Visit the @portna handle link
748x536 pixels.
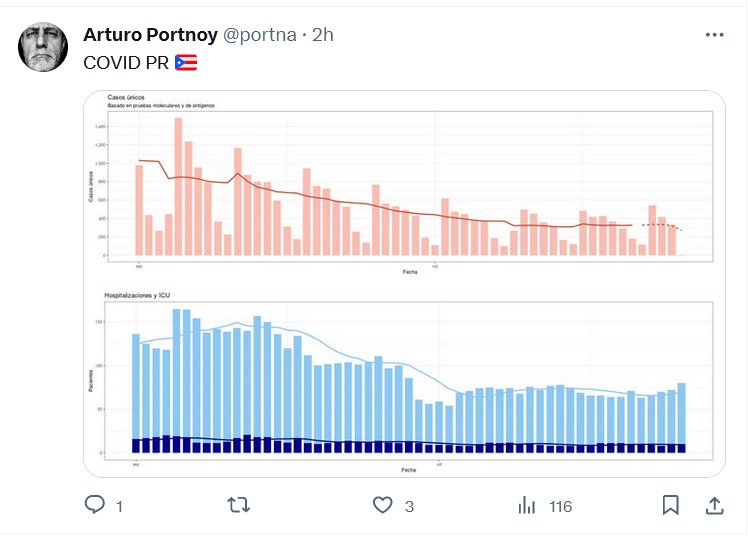coord(259,35)
